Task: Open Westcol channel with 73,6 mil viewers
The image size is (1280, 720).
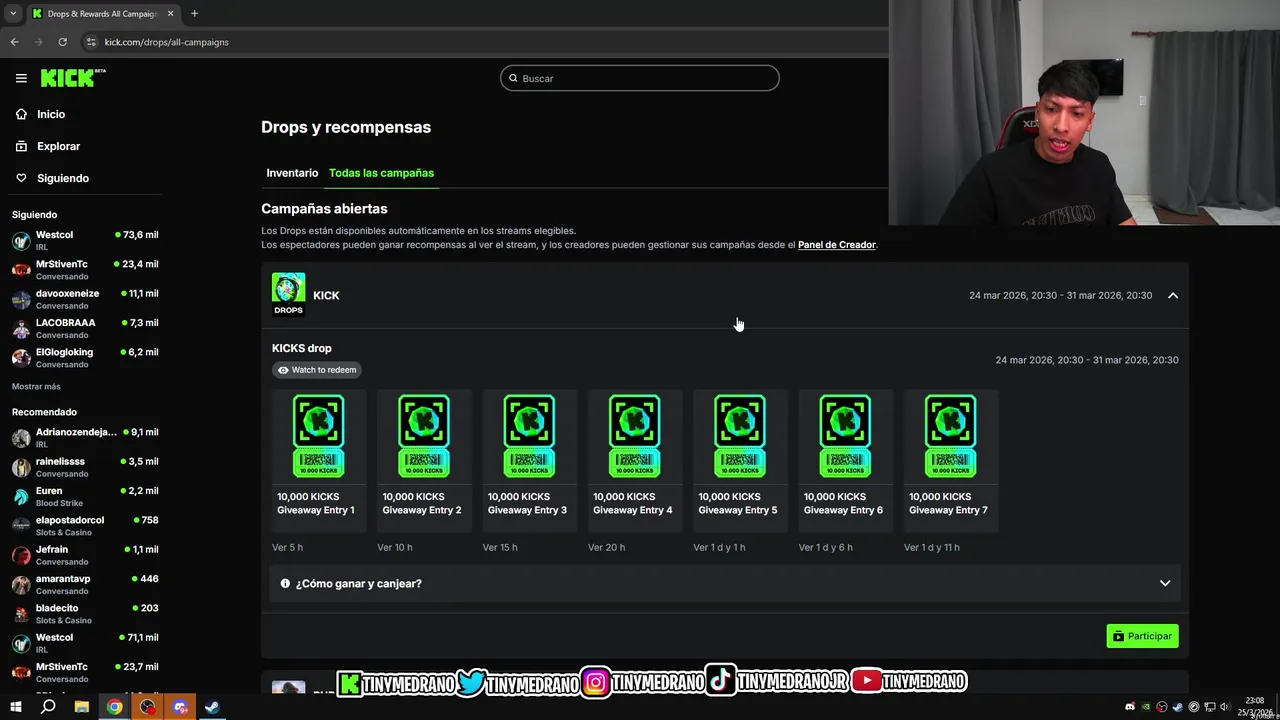Action: pos(84,241)
